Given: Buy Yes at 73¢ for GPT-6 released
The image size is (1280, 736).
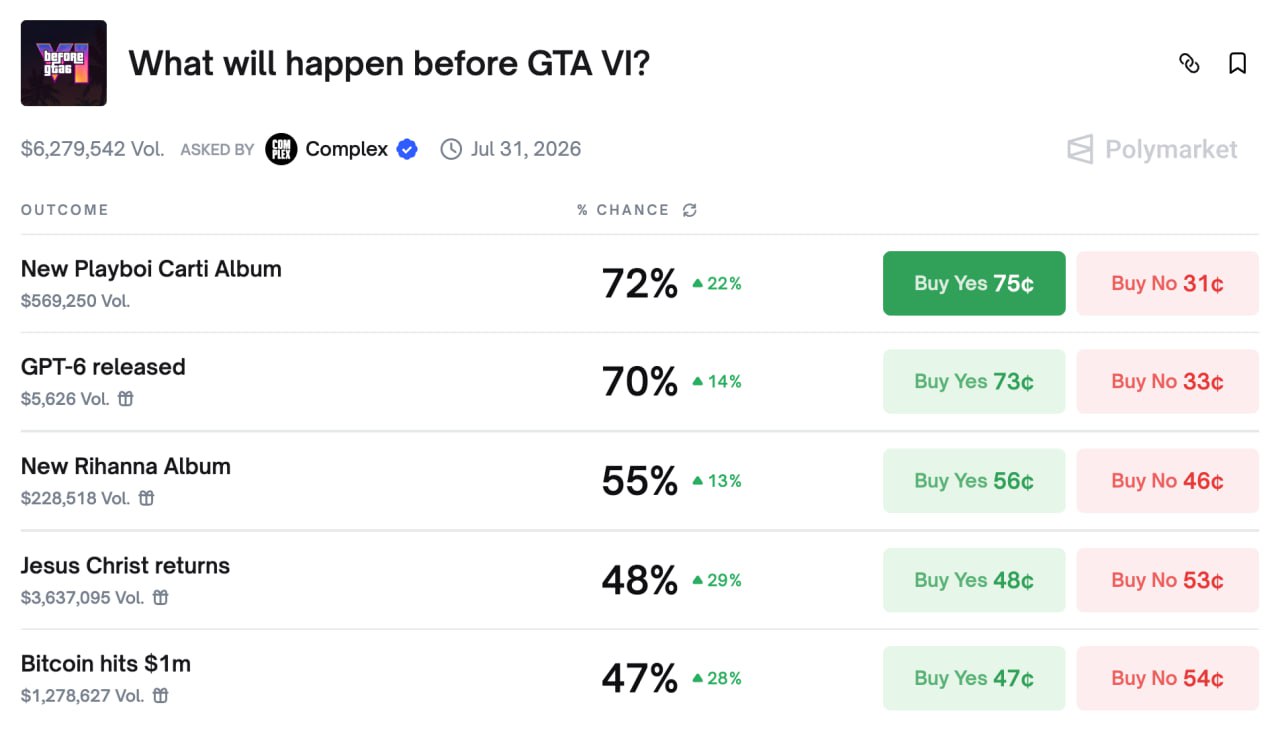Looking at the screenshot, I should point(974,381).
